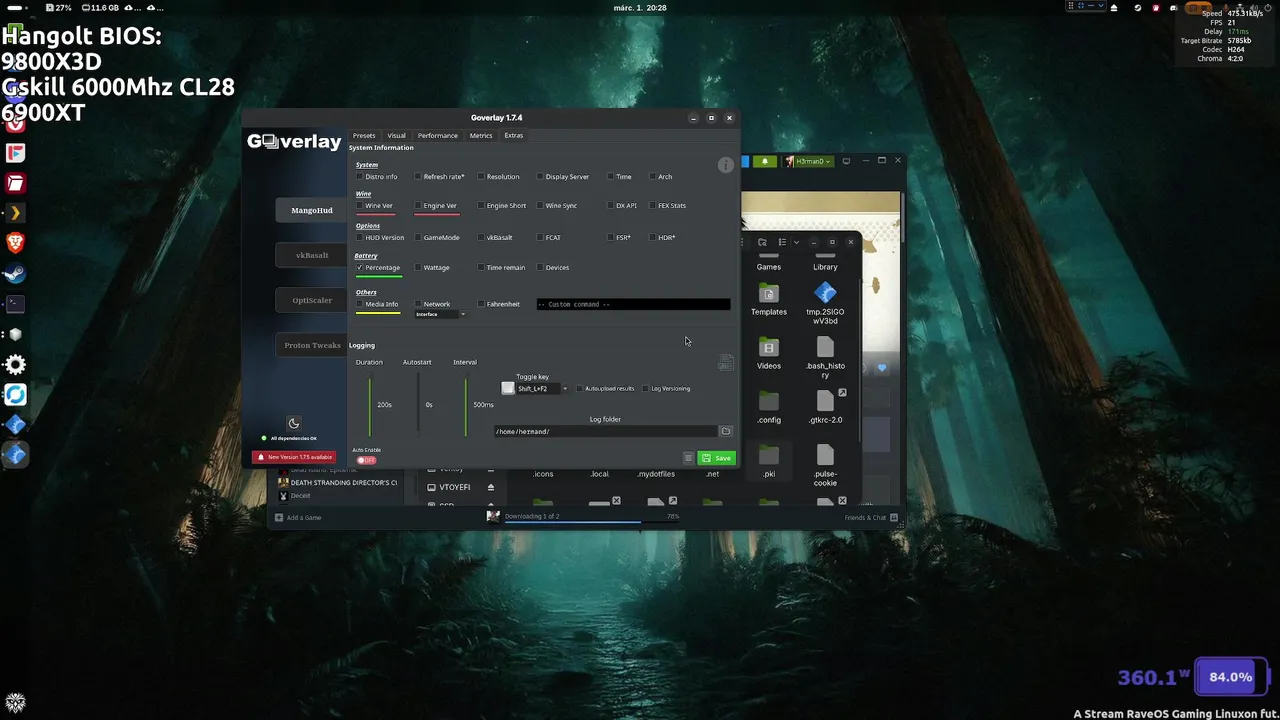Open tmp.2SIGOwV3bd file in file manager
Image resolution: width=1280 pixels, height=720 pixels.
pyautogui.click(x=825, y=303)
